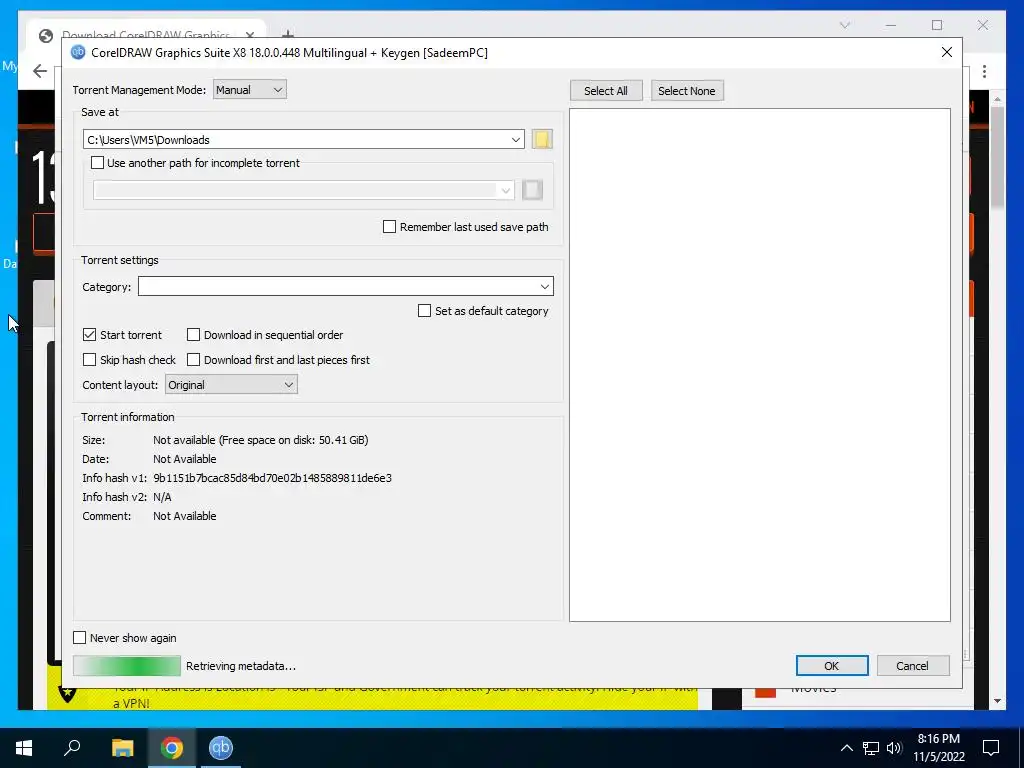Click Select None button
The height and width of the screenshot is (768, 1024).
[x=686, y=91]
